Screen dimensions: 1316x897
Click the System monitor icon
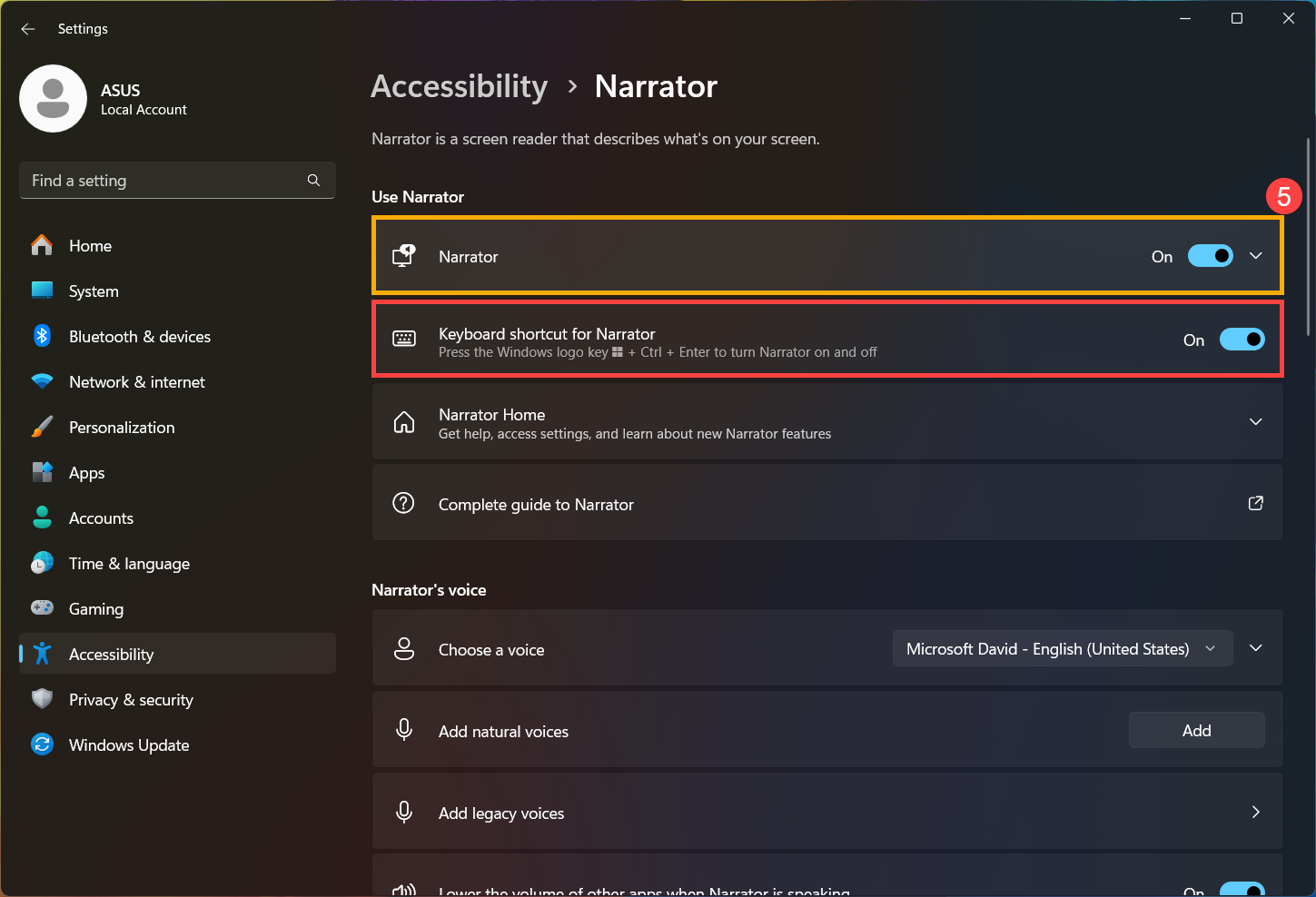[42, 291]
